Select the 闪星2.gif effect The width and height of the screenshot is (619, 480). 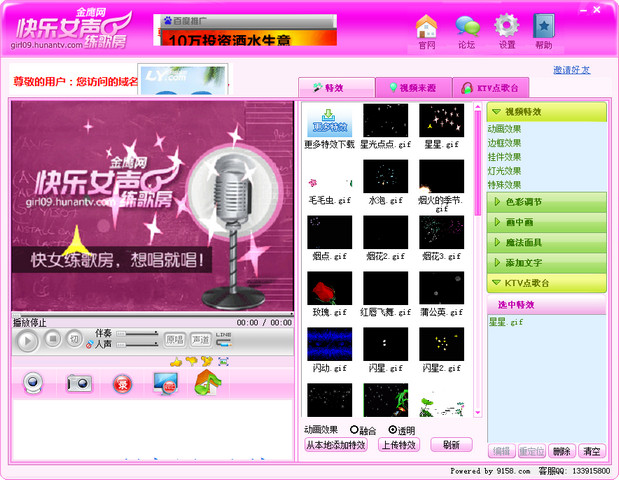pos(441,344)
